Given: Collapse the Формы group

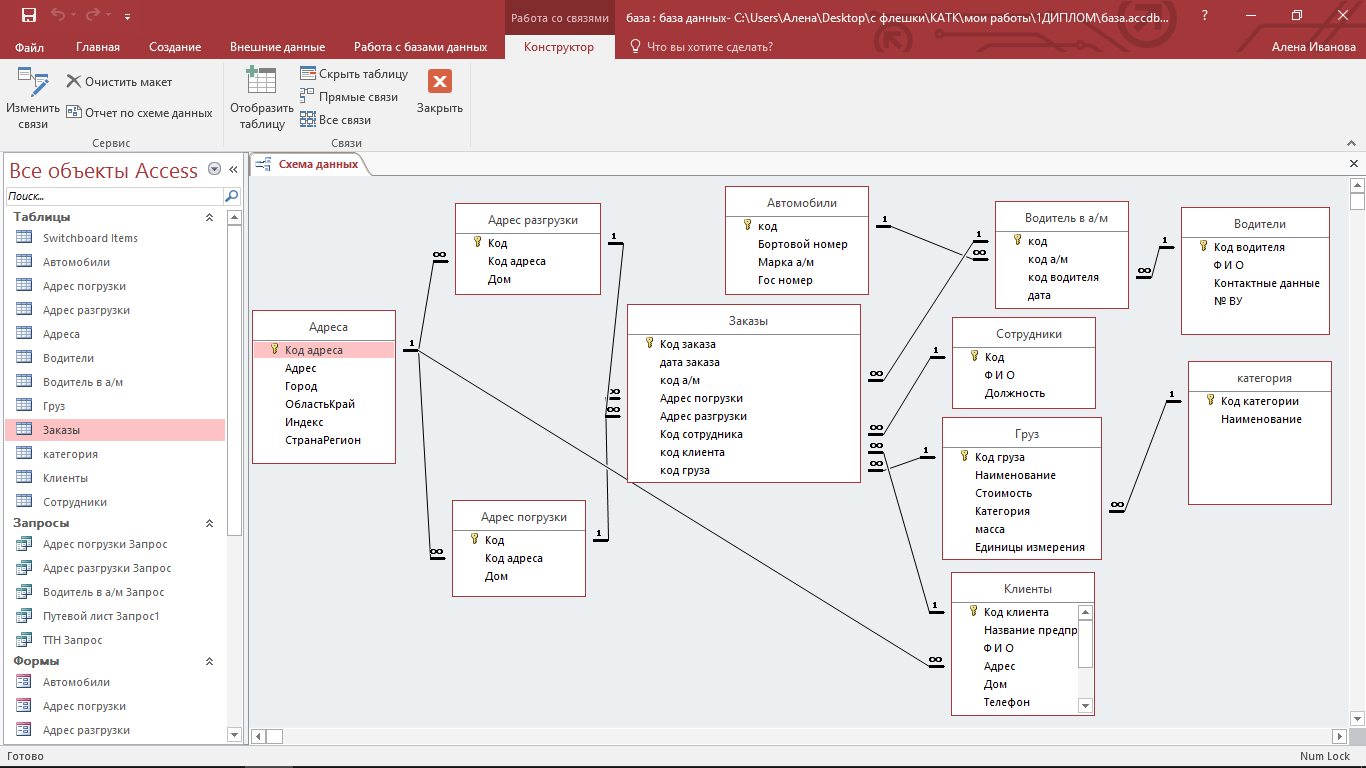Looking at the screenshot, I should click(209, 661).
